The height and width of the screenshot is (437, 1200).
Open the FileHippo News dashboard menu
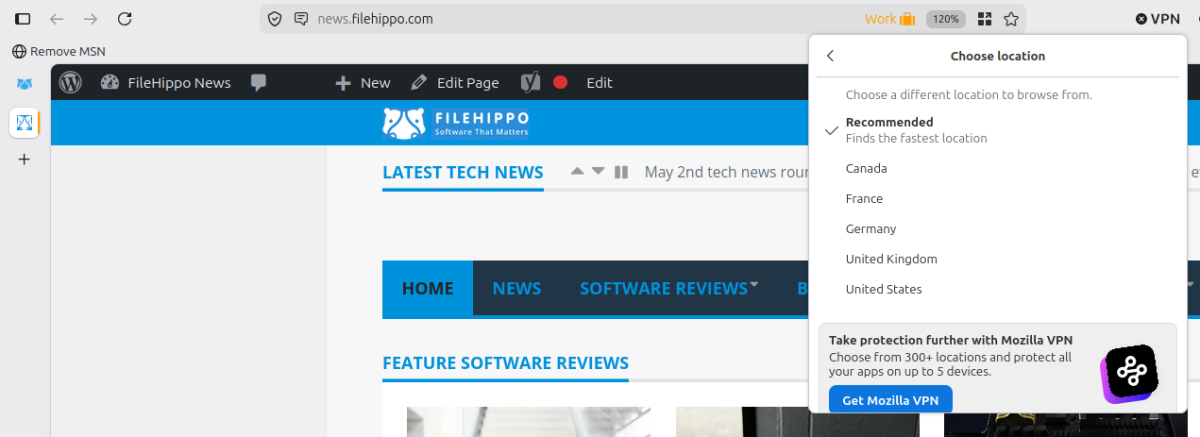[166, 83]
